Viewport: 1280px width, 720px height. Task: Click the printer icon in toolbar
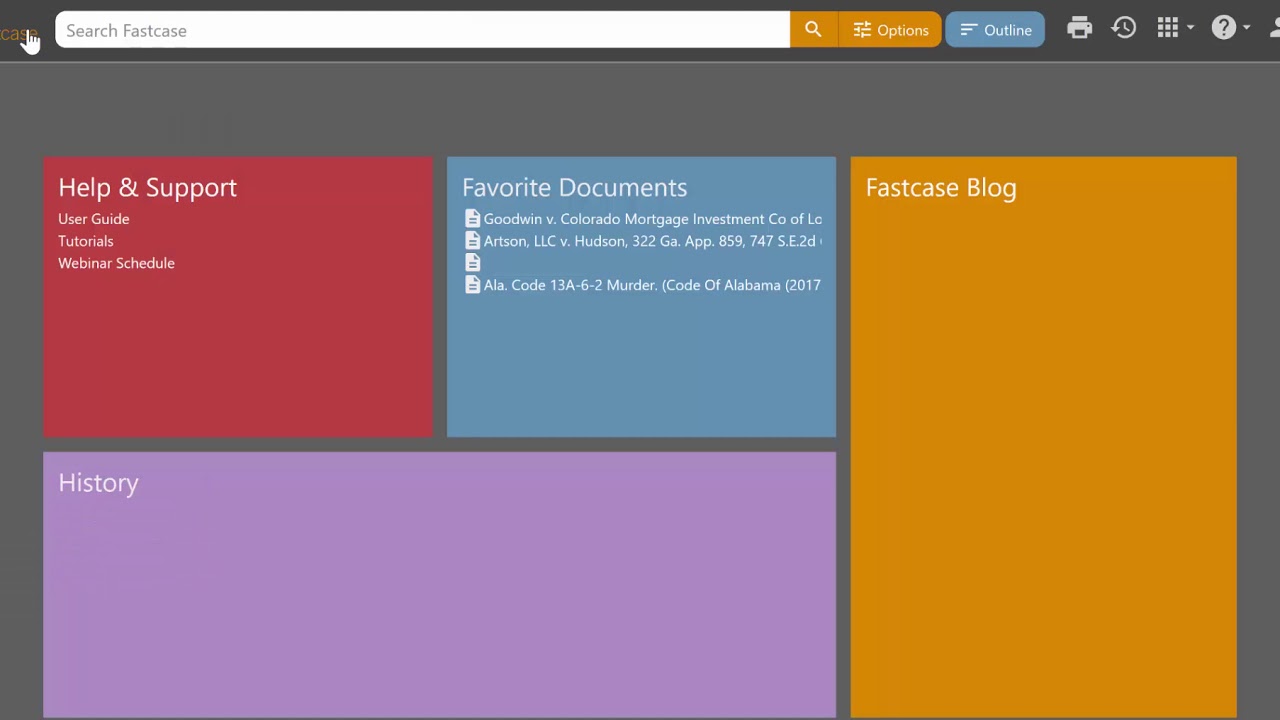(1079, 29)
